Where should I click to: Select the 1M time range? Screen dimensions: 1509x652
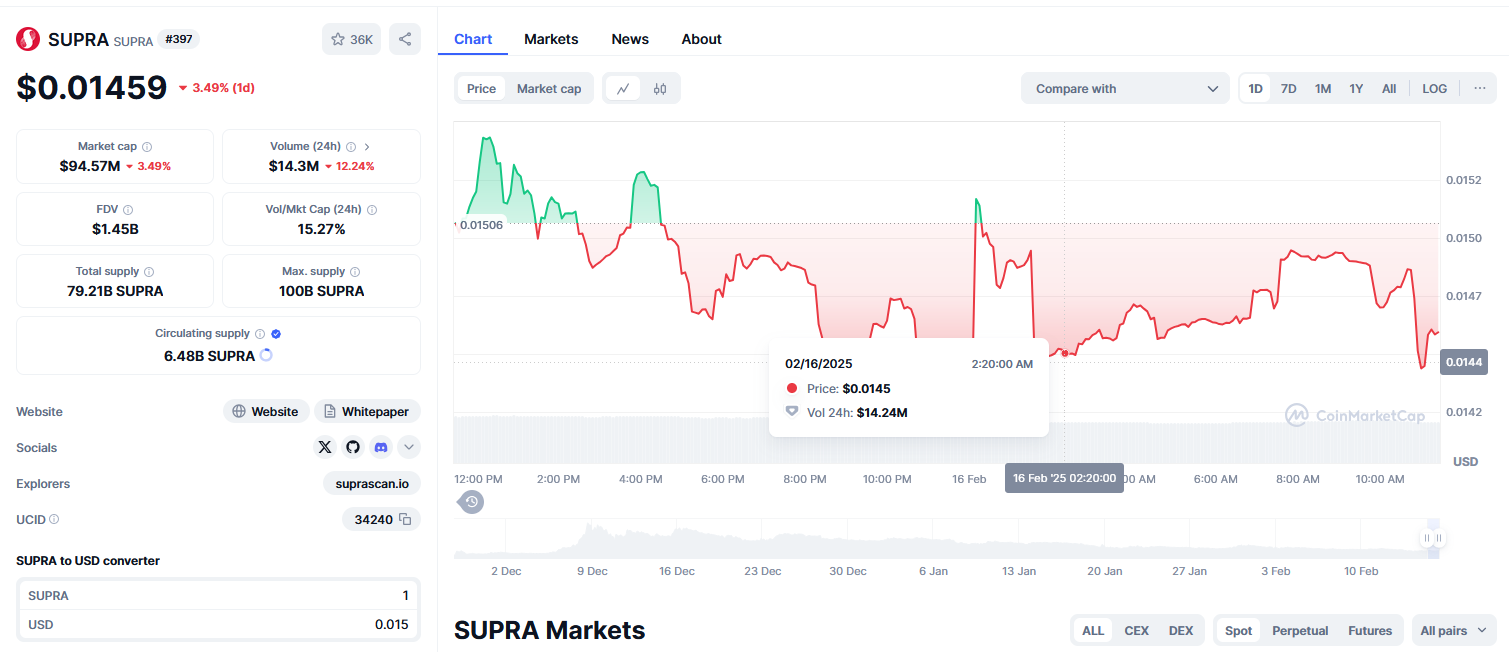pyautogui.click(x=1323, y=88)
